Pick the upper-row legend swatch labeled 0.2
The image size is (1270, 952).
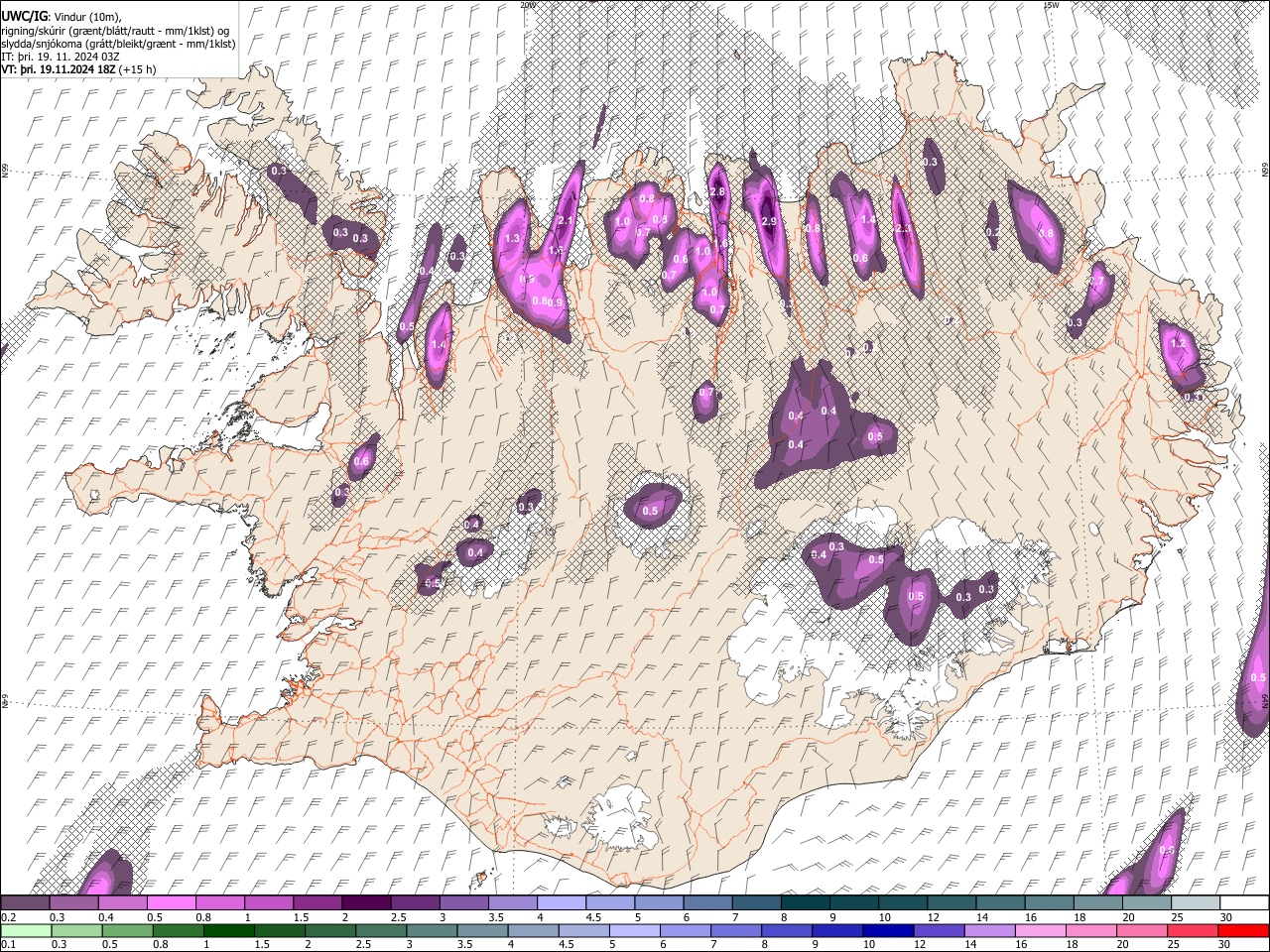click(x=25, y=903)
